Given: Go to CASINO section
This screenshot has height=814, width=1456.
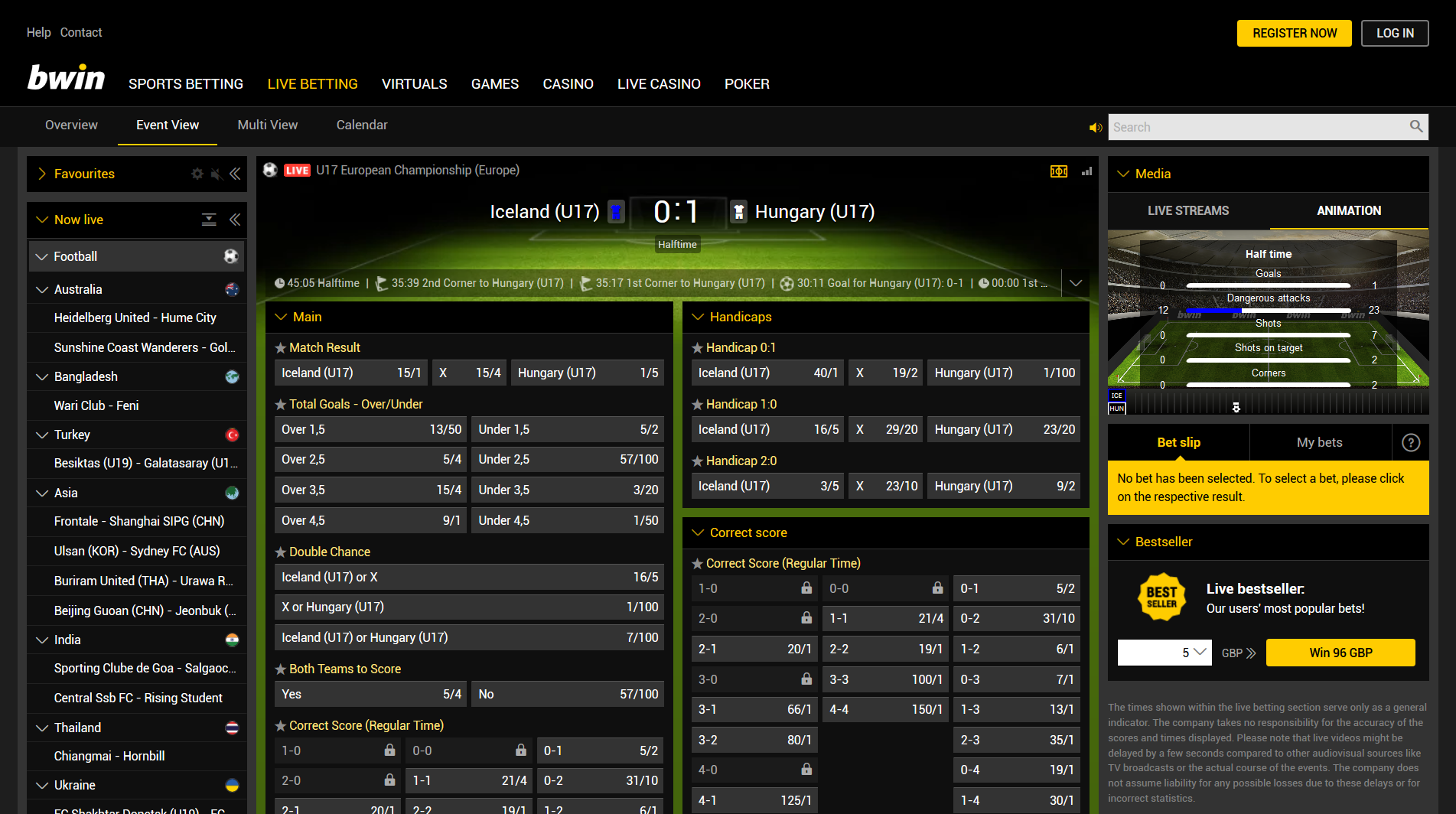Looking at the screenshot, I should (568, 84).
